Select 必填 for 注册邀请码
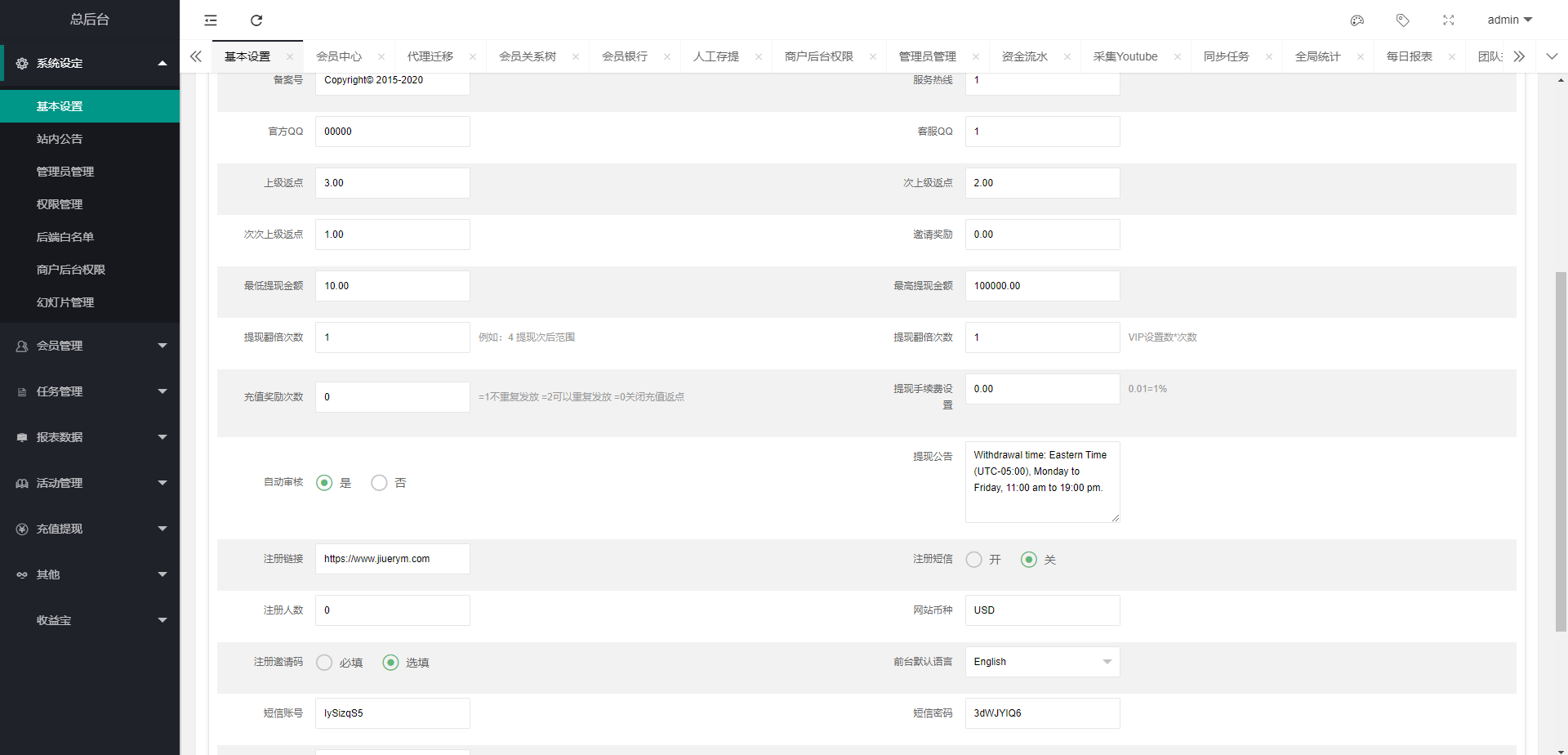1568x755 pixels. click(325, 663)
